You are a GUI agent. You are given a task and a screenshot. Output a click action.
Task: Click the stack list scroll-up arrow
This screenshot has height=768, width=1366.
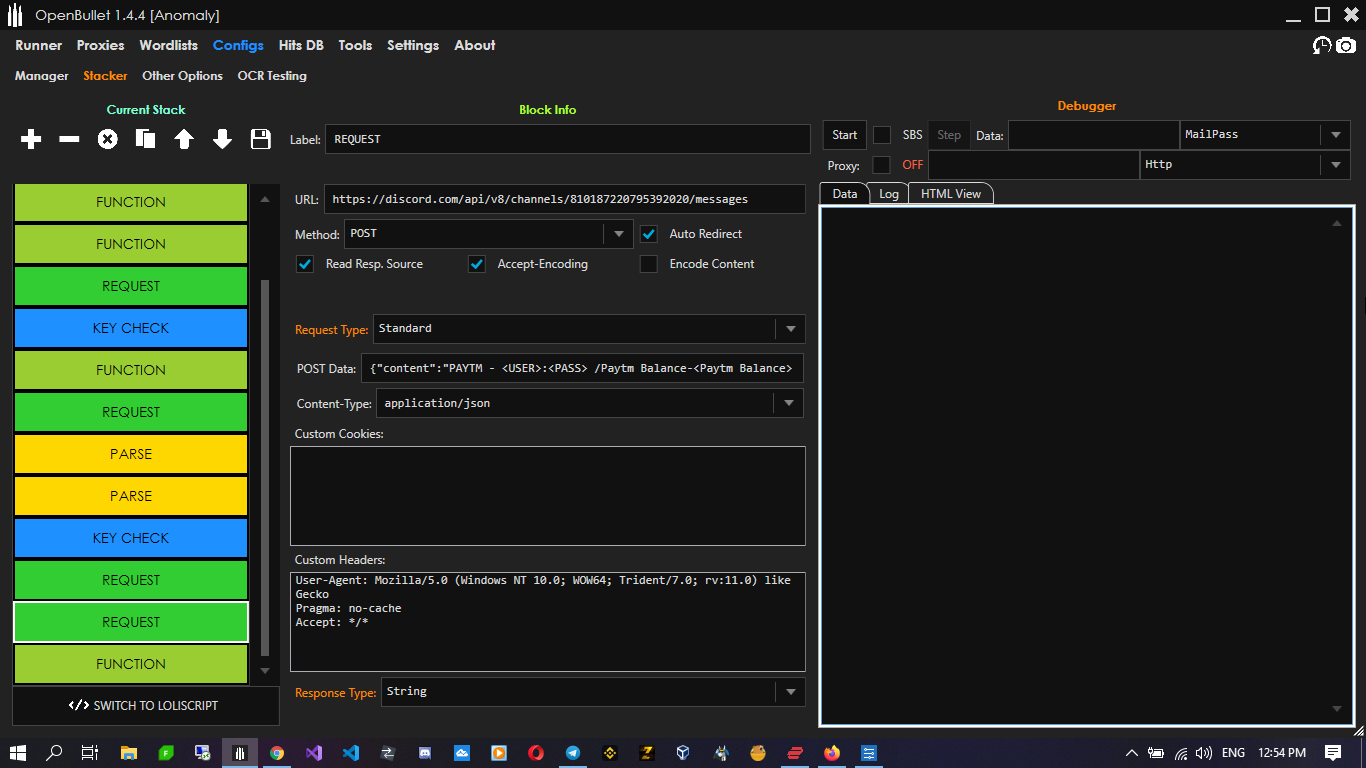click(265, 199)
